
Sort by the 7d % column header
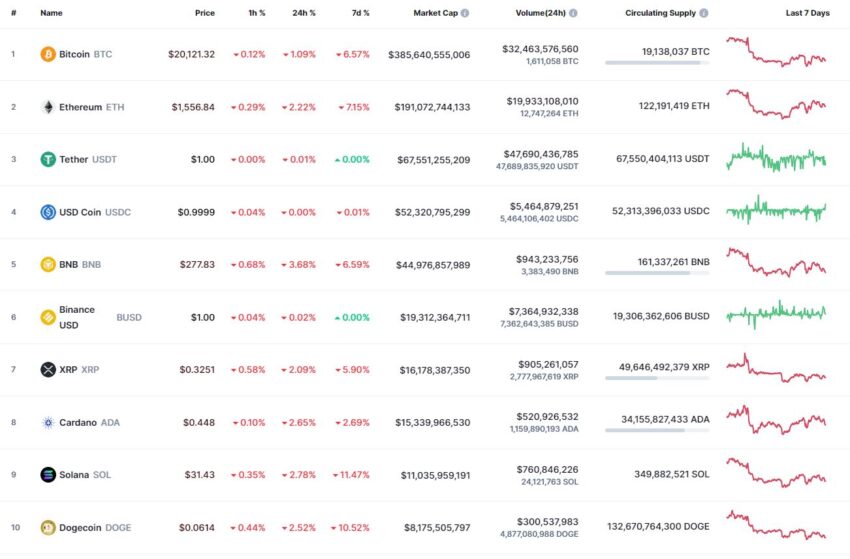(360, 13)
